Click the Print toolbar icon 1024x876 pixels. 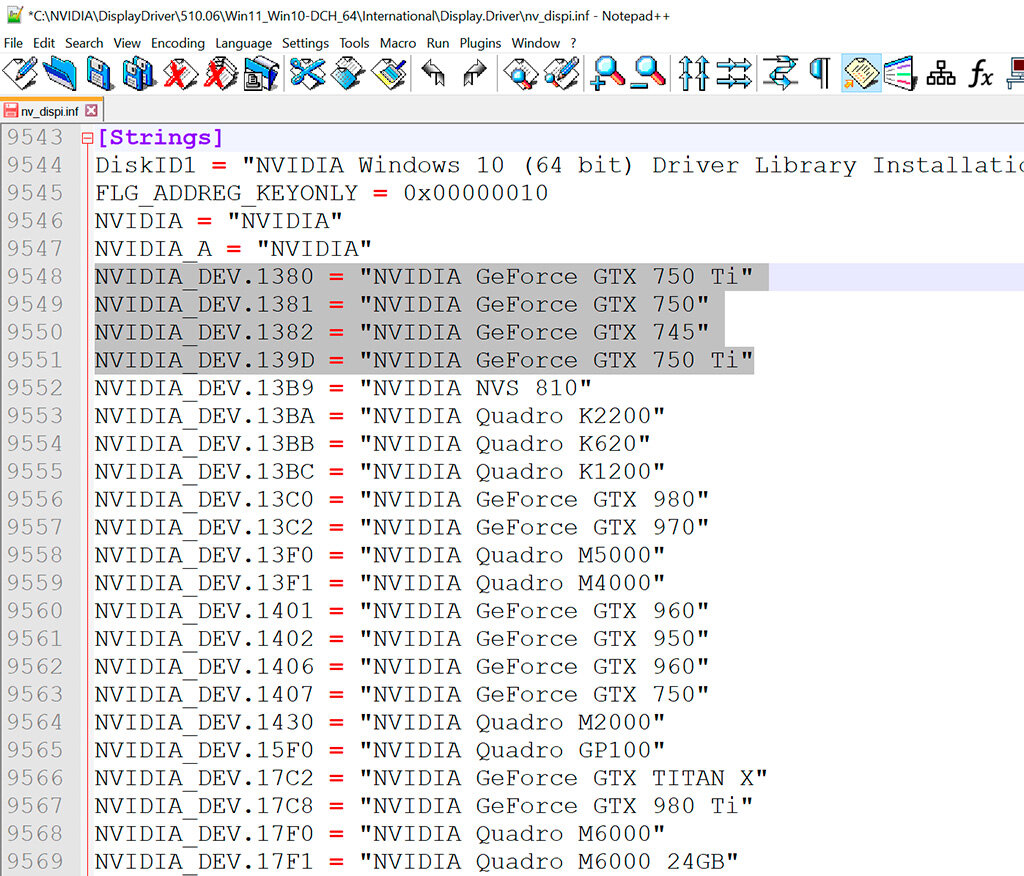point(261,73)
